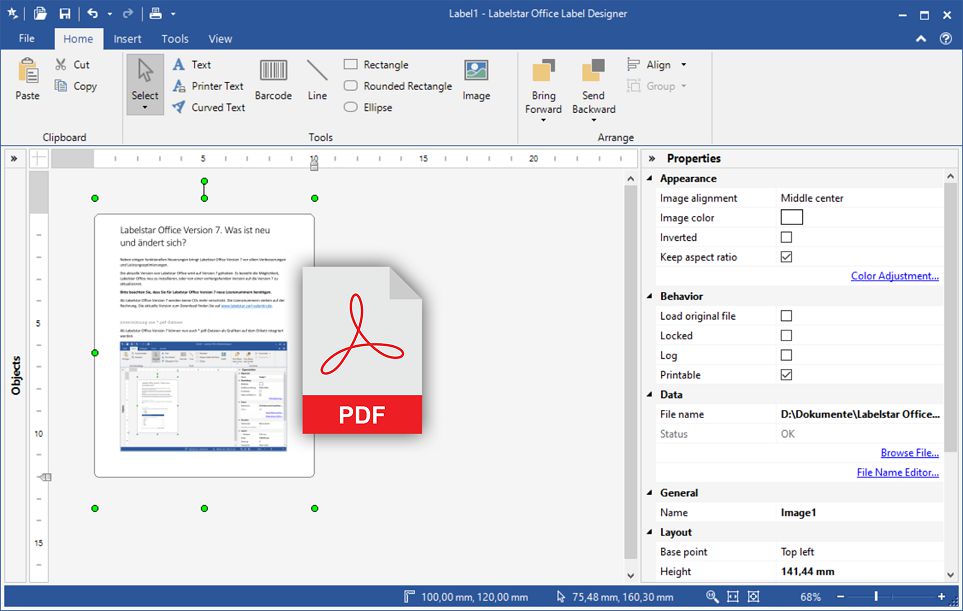Viewport: 963px width, 611px height.
Task: Collapse the ribbon with up arrow
Action: (x=921, y=39)
